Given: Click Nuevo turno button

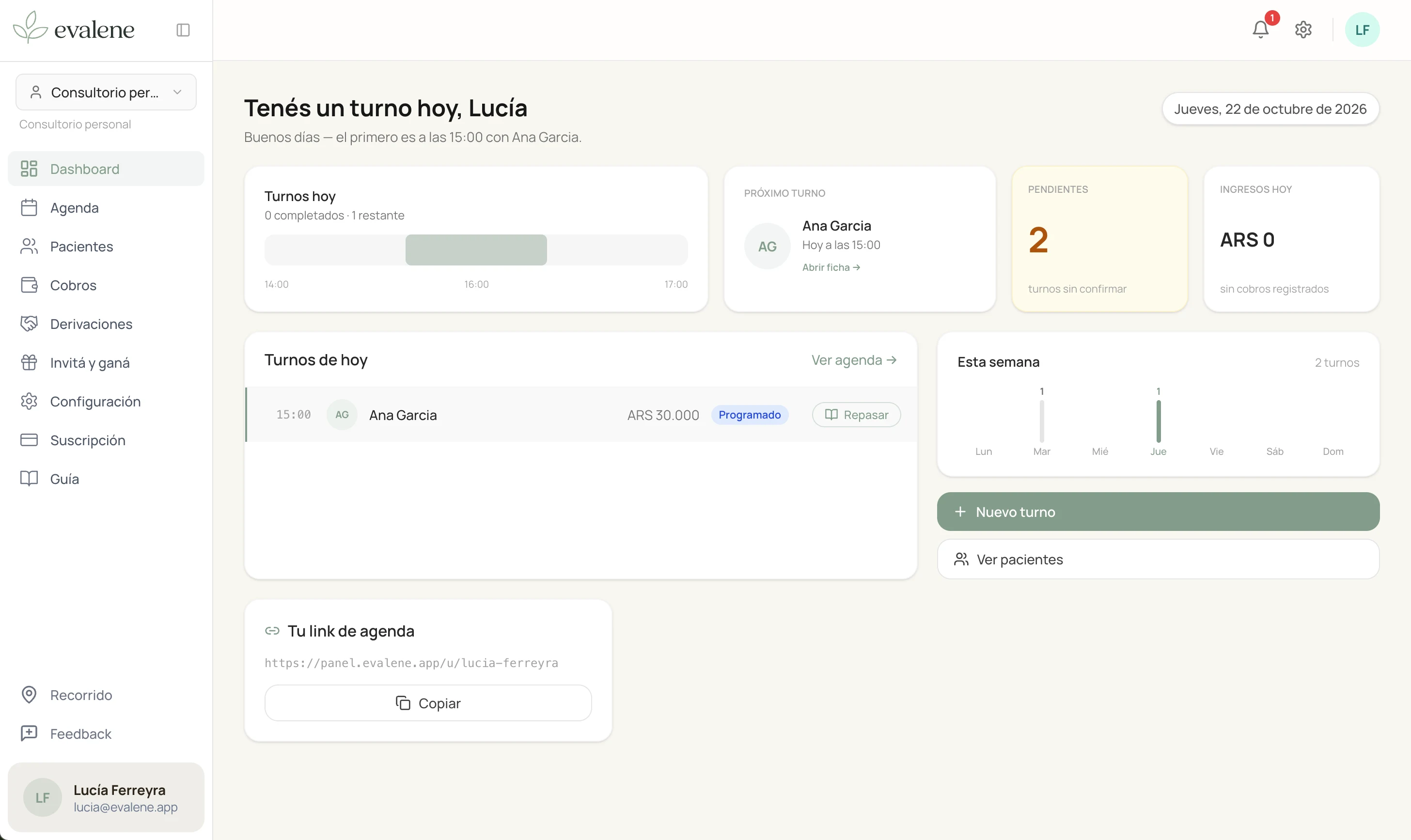Looking at the screenshot, I should click(1158, 512).
